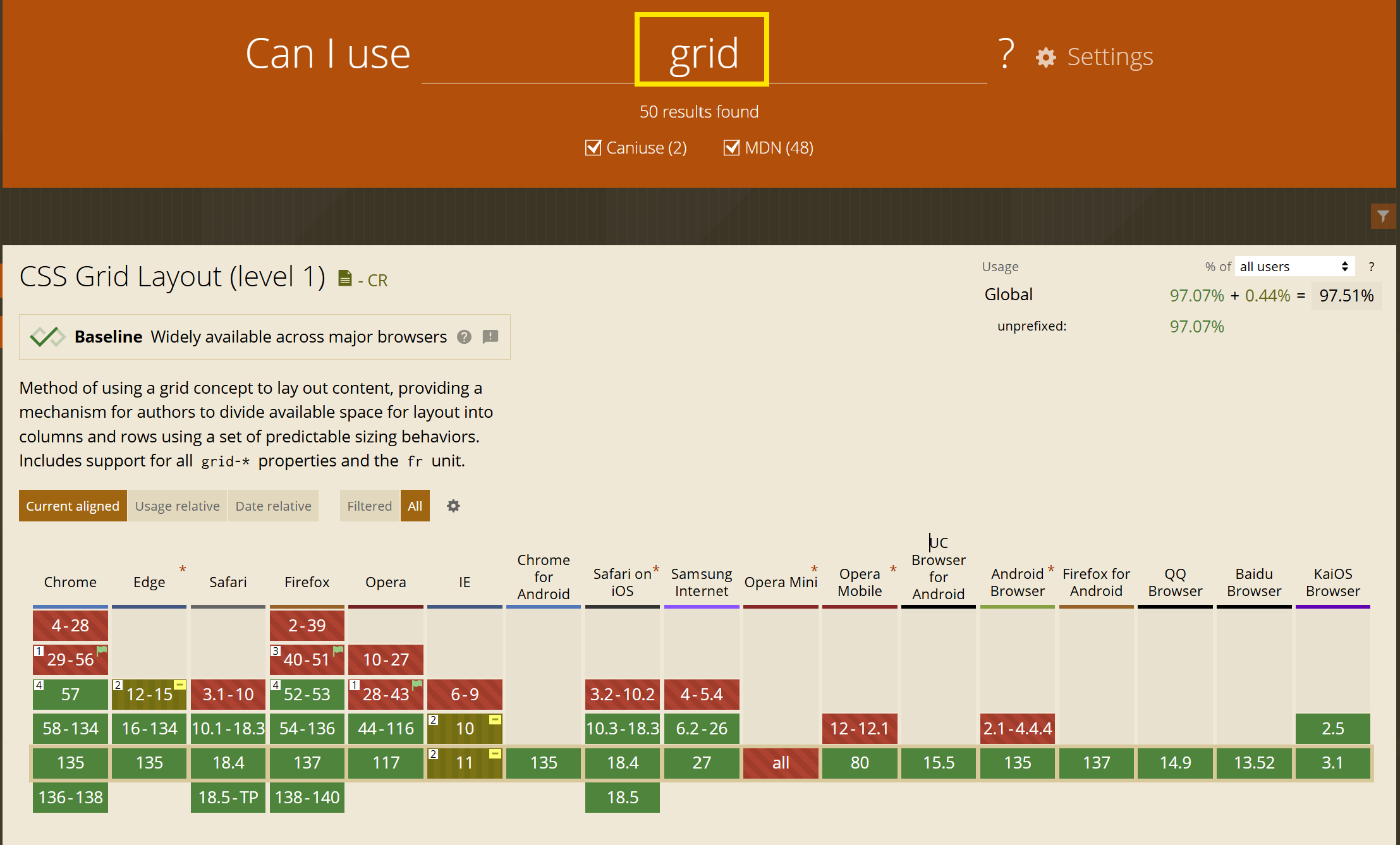The height and width of the screenshot is (845, 1400).
Task: Click the Baseline feedback speech icon
Action: 490,337
